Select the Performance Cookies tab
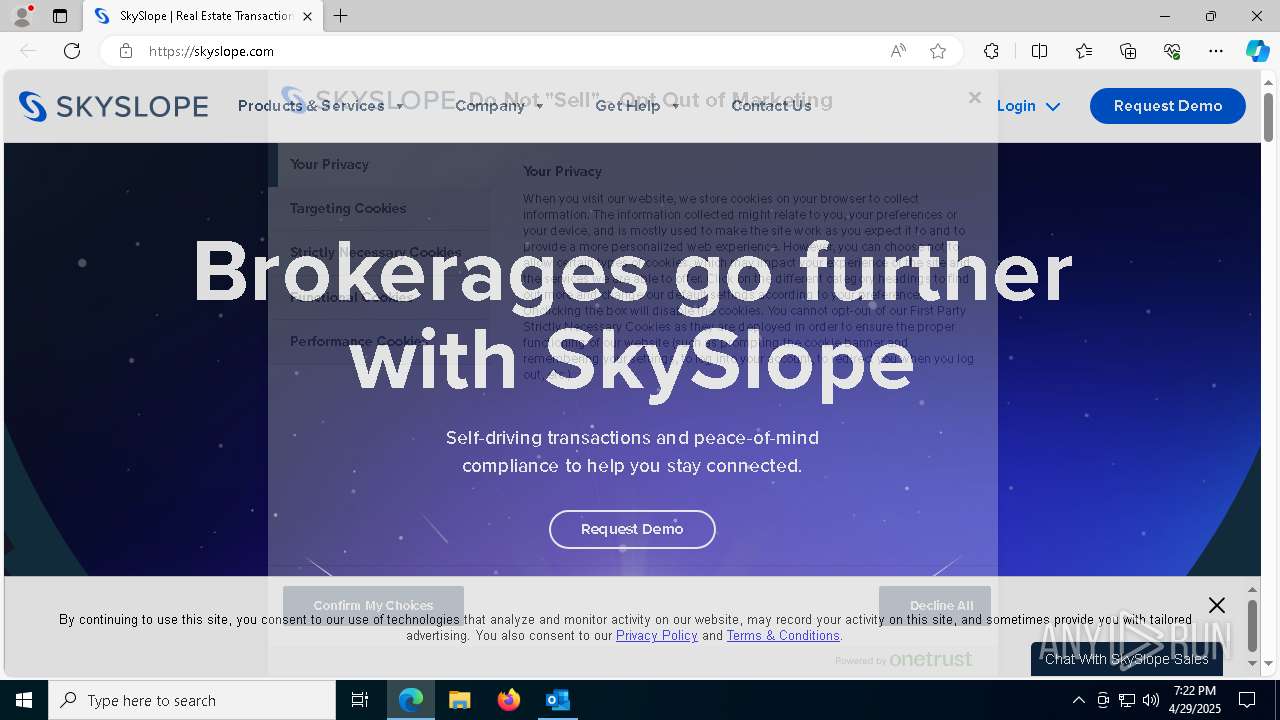Image resolution: width=1280 pixels, height=720 pixels. pyautogui.click(x=379, y=341)
